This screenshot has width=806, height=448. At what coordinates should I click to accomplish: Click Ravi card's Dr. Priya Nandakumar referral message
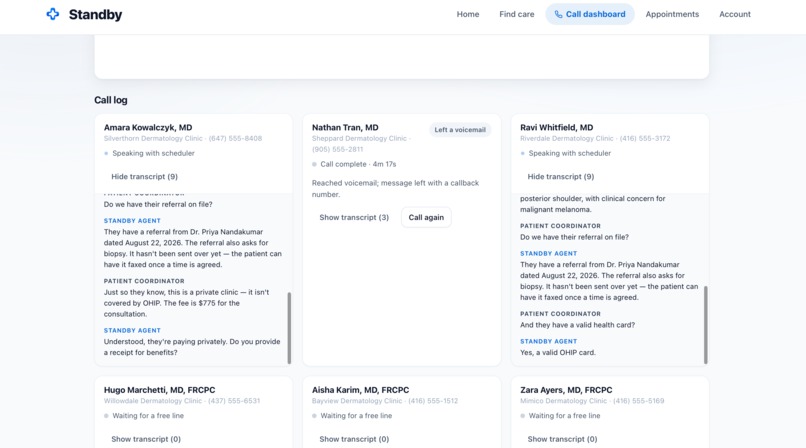coord(609,281)
